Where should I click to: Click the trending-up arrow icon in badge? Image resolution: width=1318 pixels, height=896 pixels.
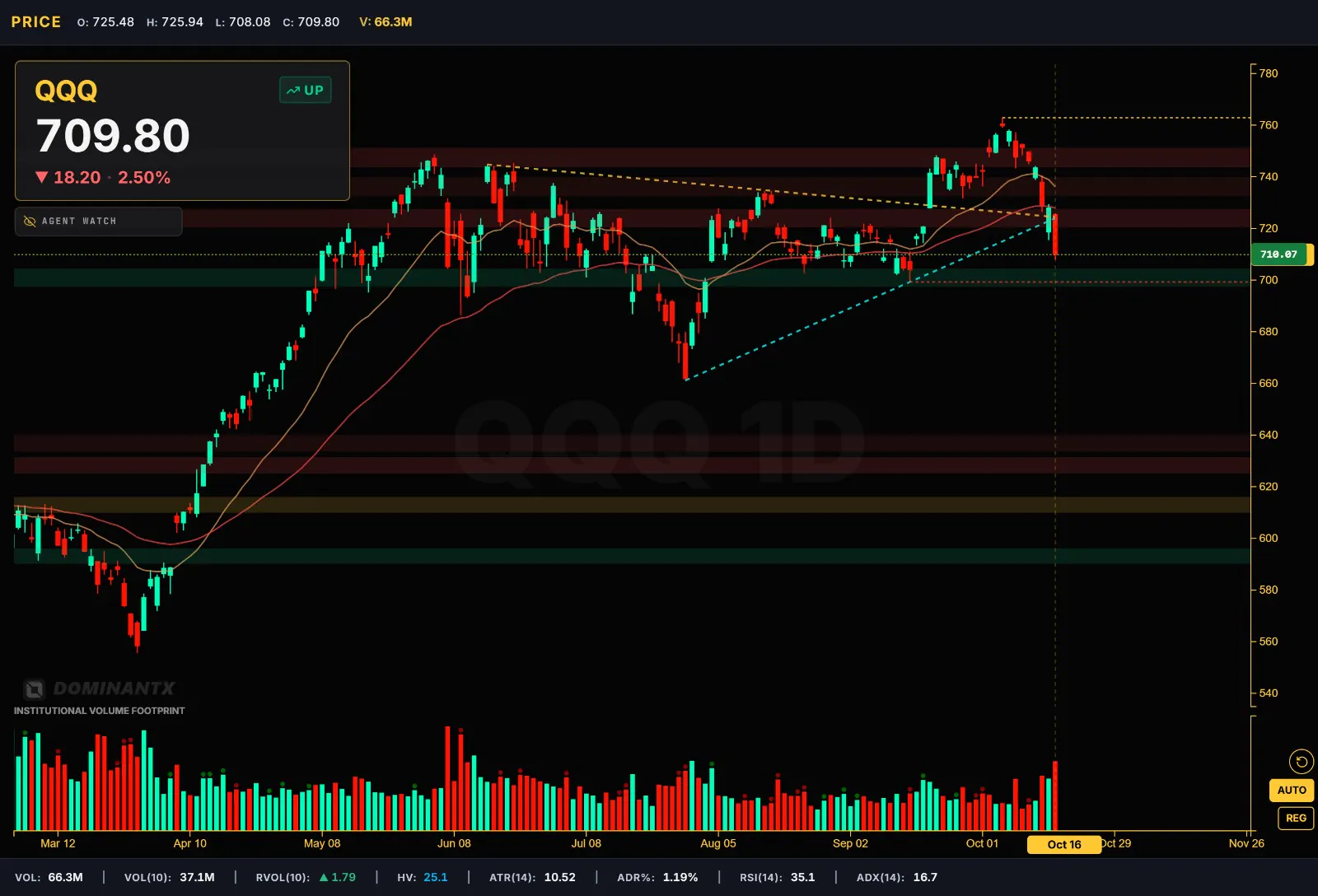tap(292, 91)
